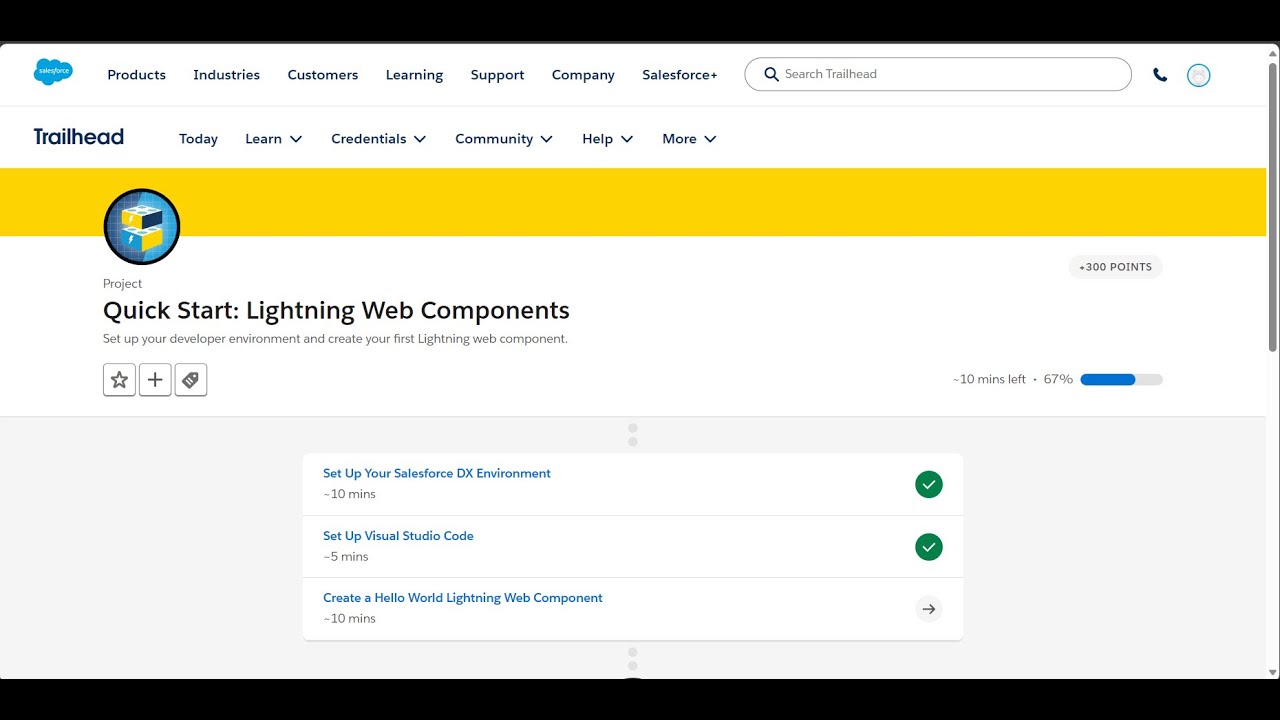Viewport: 1280px width, 720px height.
Task: Expand the Credentials dropdown
Action: pyautogui.click(x=379, y=139)
